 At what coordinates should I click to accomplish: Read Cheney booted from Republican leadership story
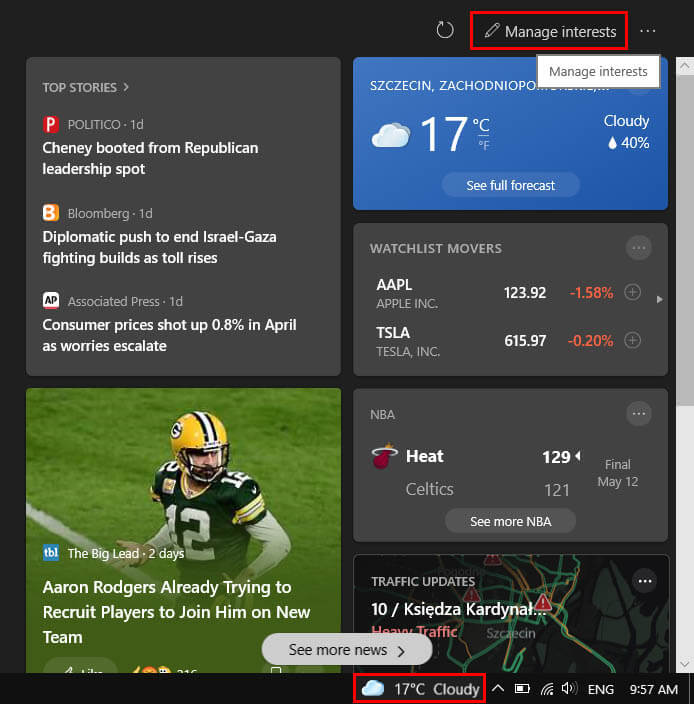coord(150,158)
